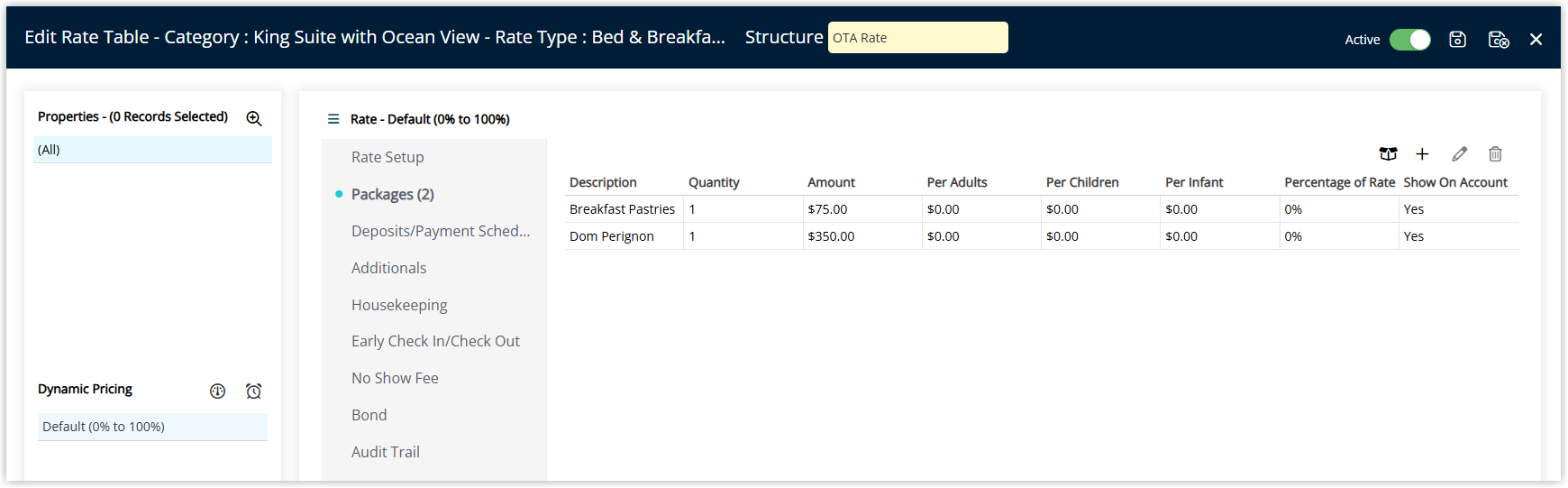Toggle the Active switch off
This screenshot has height=488, width=1568.
(x=1409, y=40)
